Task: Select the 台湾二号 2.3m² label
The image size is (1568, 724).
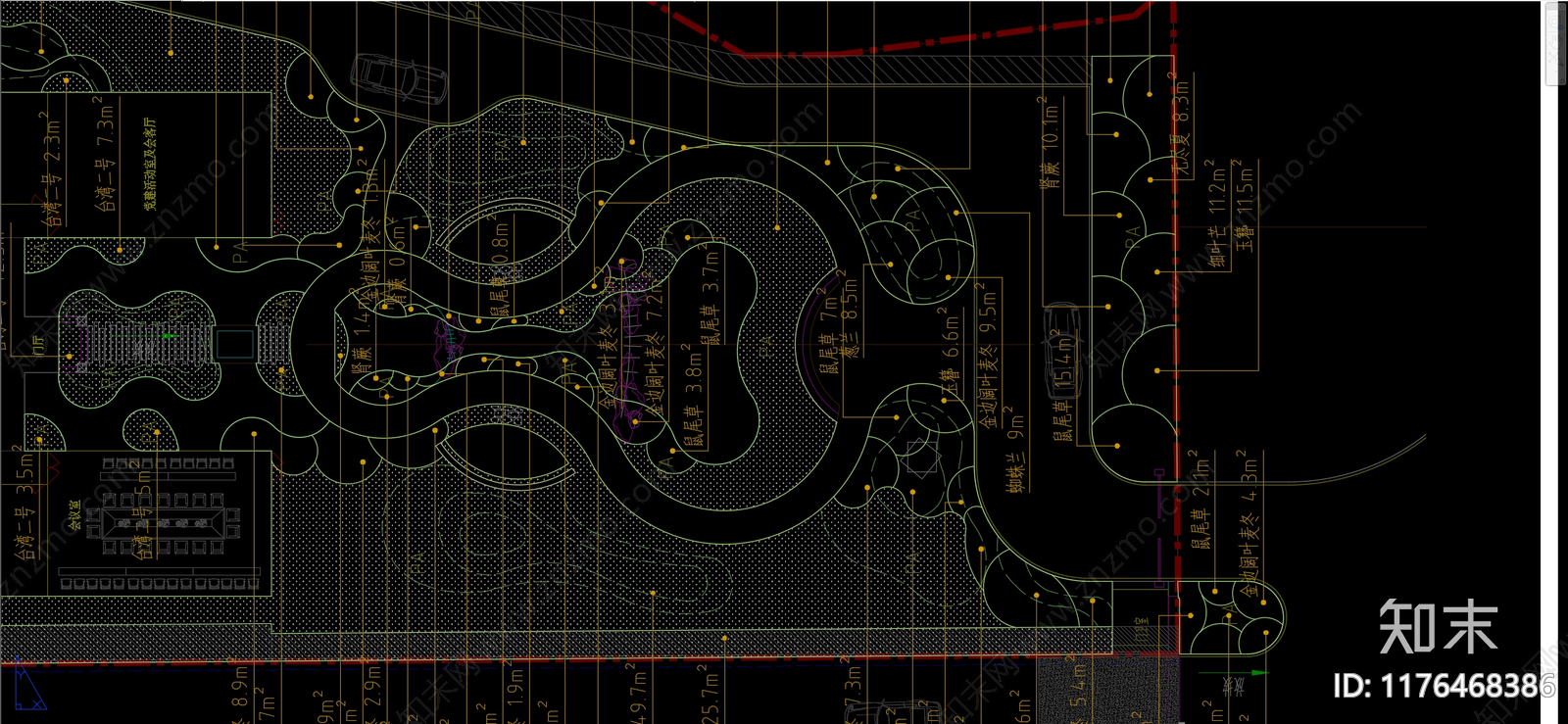Action: click(x=52, y=169)
